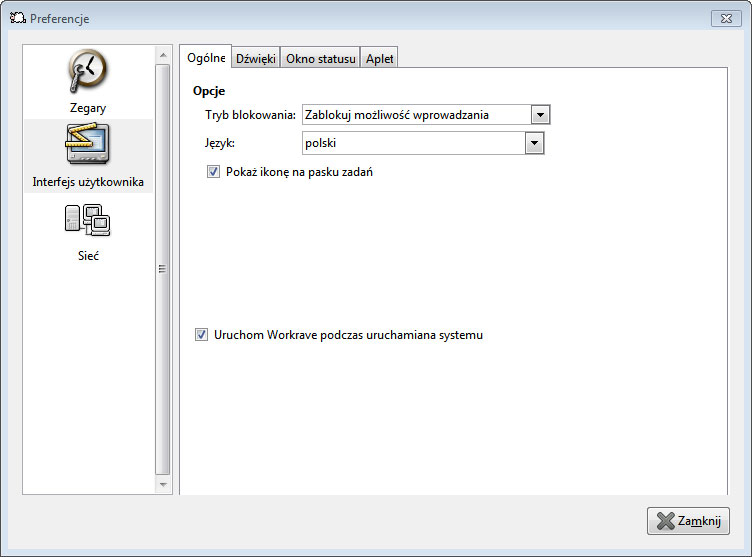This screenshot has height=557, width=752.
Task: Toggle the Pokaż ikonę na pasku zadań checkbox
Action: 213,172
